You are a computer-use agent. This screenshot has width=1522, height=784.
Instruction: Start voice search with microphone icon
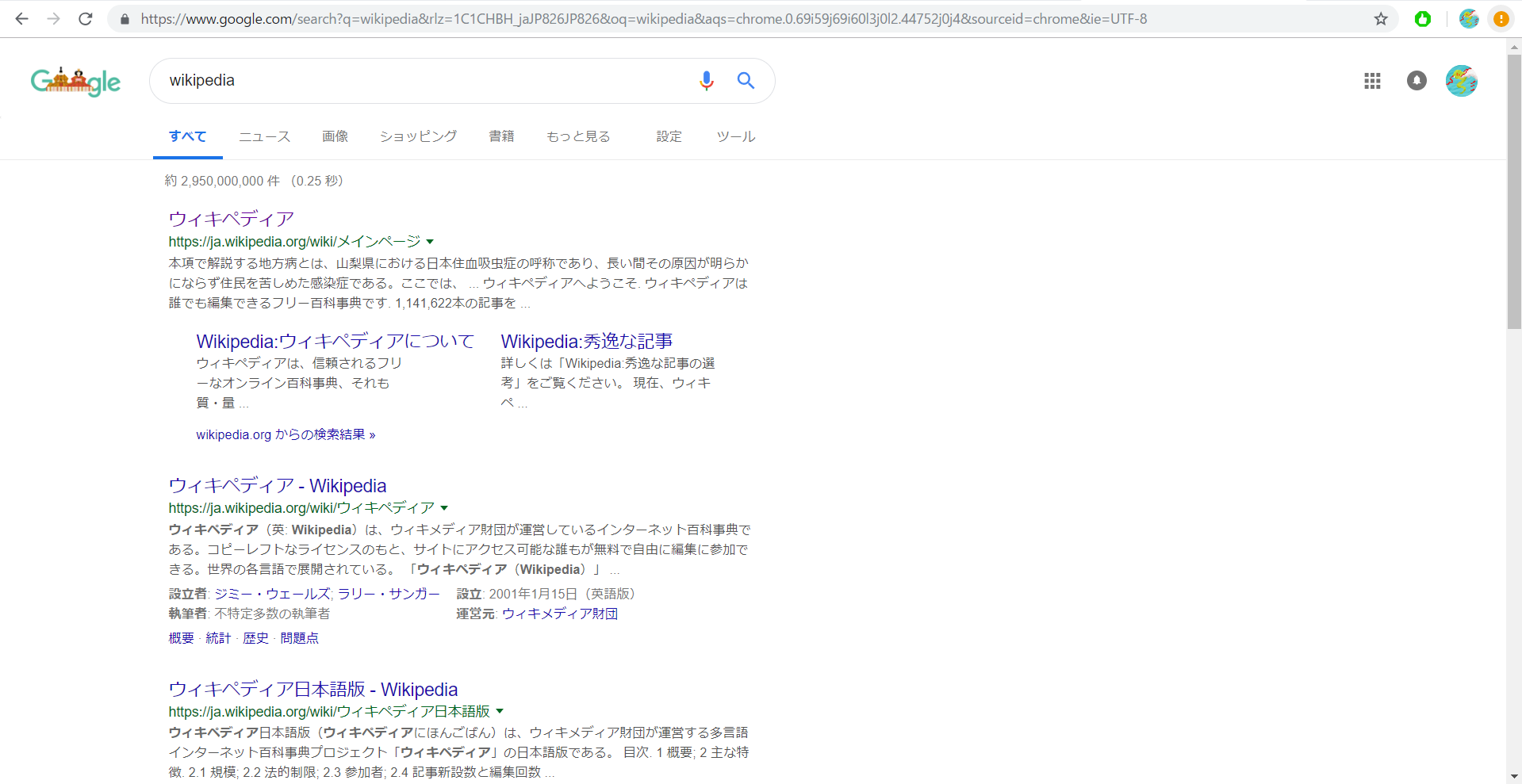(706, 80)
